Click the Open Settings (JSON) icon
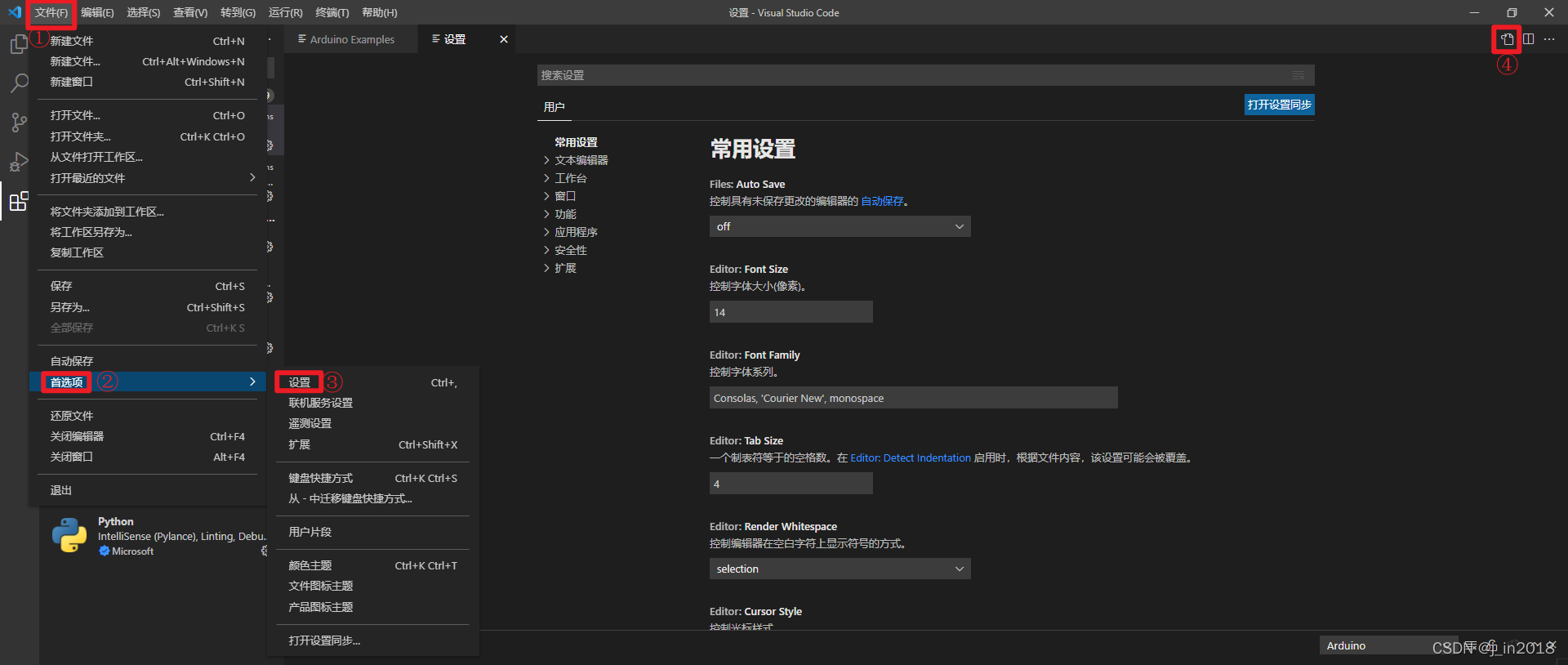Image resolution: width=1568 pixels, height=665 pixels. click(x=1508, y=39)
